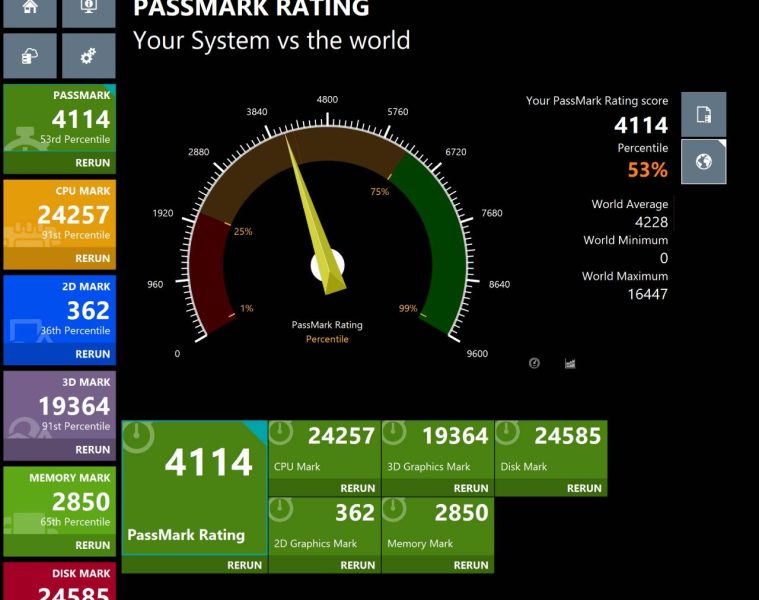Click the timer icon on 3D Graphics Mark tile
This screenshot has width=759, height=600.
395,432
